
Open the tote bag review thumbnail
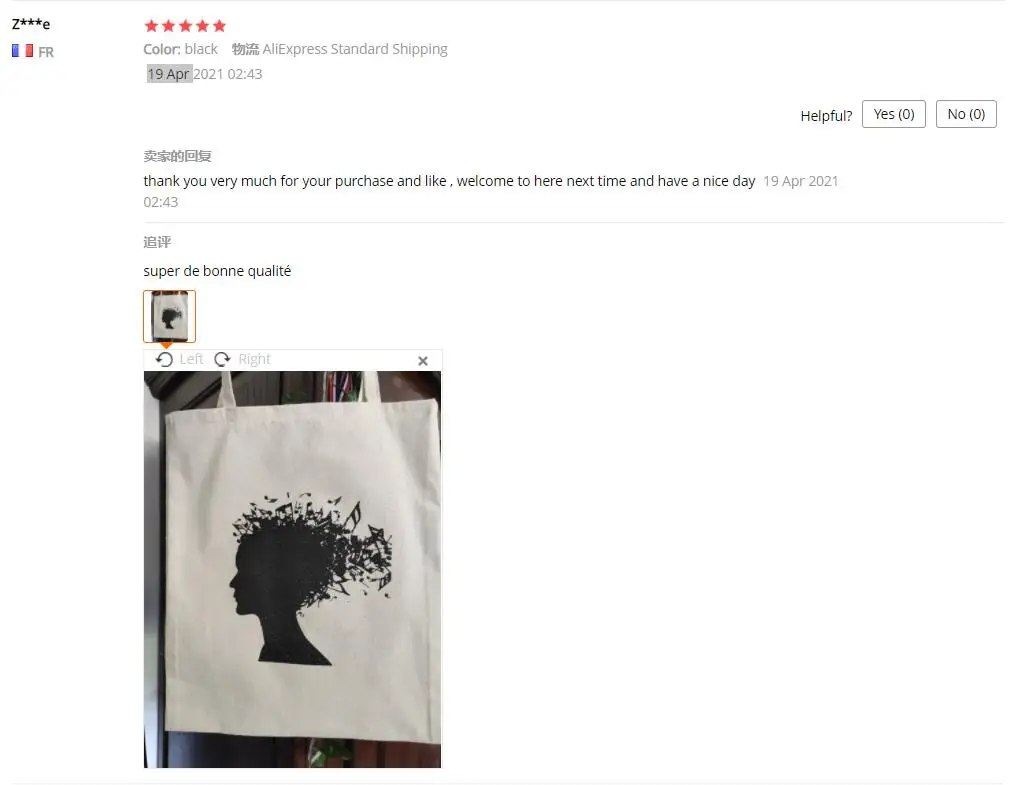pyautogui.click(x=170, y=316)
